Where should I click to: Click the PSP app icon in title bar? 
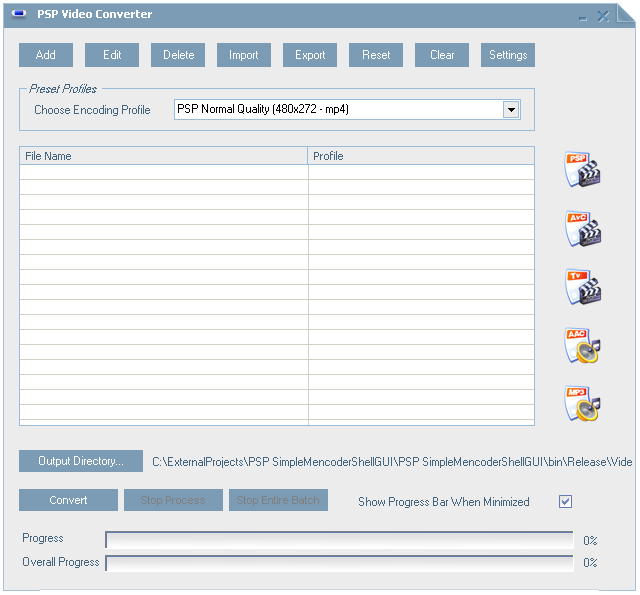tap(19, 14)
